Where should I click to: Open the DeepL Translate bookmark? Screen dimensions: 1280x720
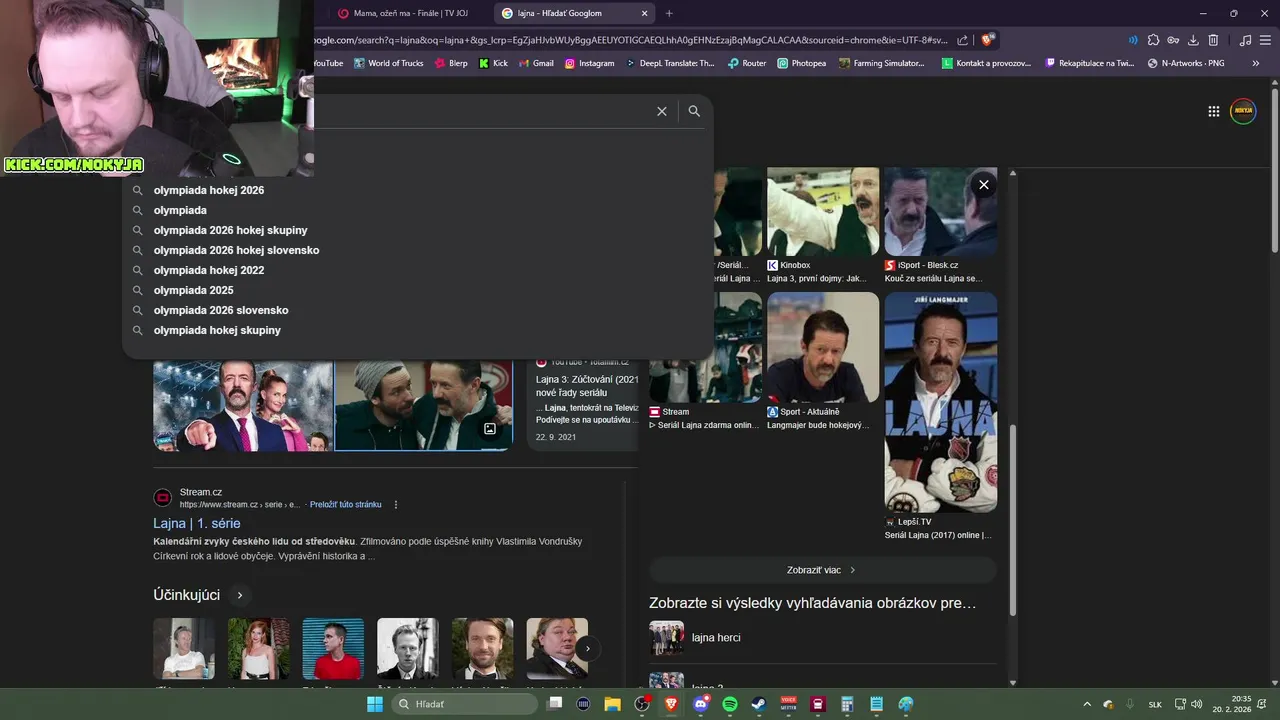point(670,63)
